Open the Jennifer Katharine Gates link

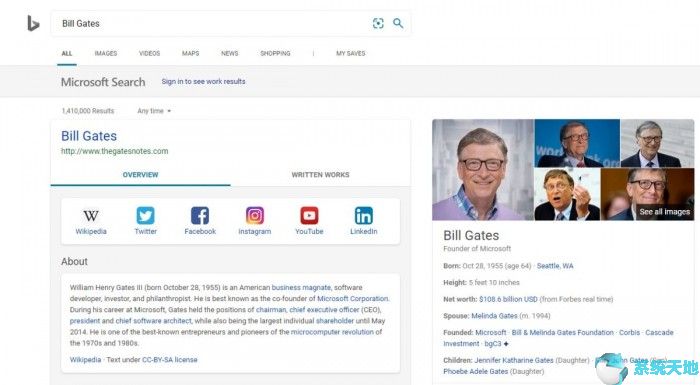click(514, 360)
